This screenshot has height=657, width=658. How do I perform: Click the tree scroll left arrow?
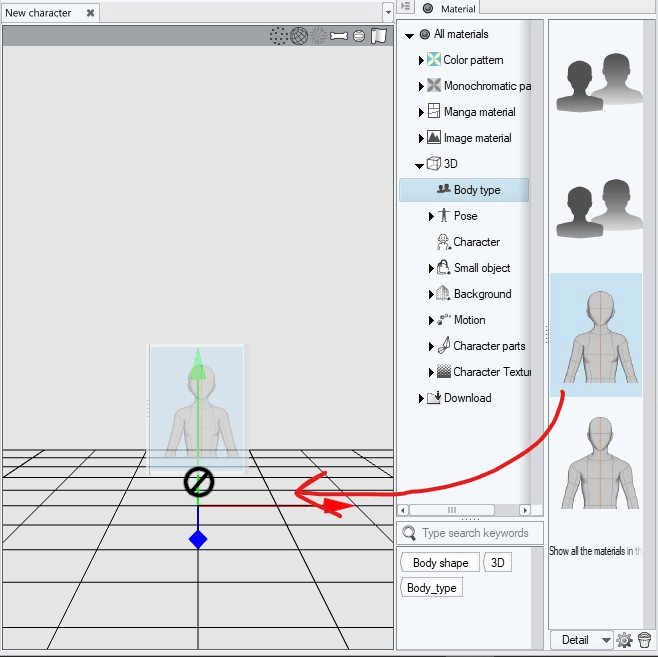403,510
